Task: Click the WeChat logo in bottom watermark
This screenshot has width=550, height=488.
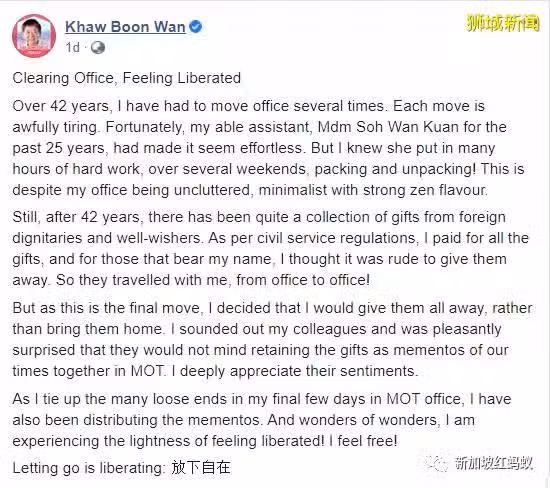Action: 436,463
